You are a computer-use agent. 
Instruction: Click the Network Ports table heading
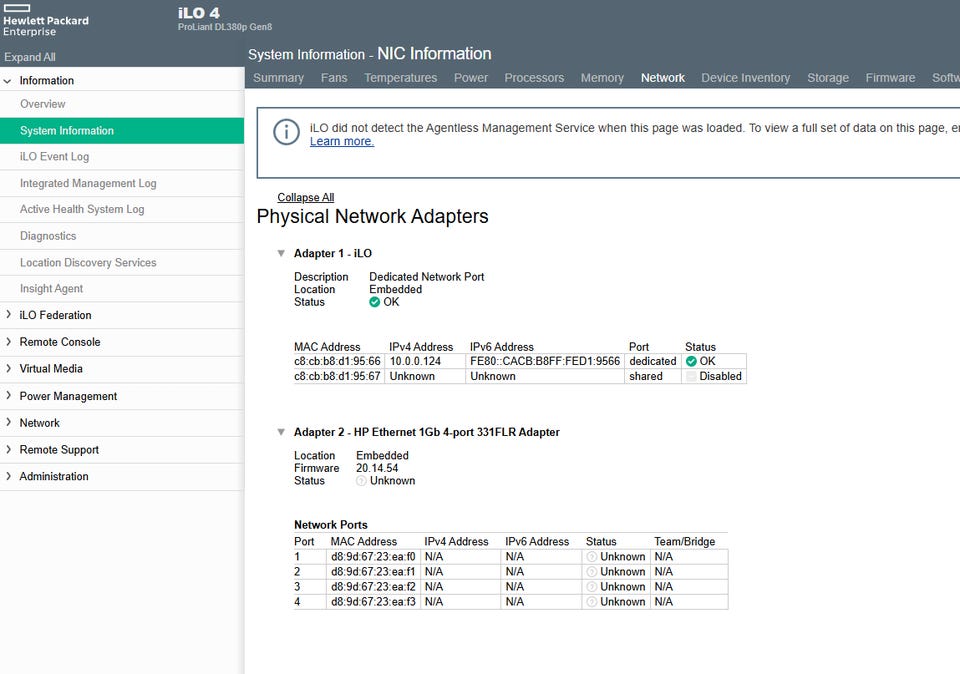[331, 525]
